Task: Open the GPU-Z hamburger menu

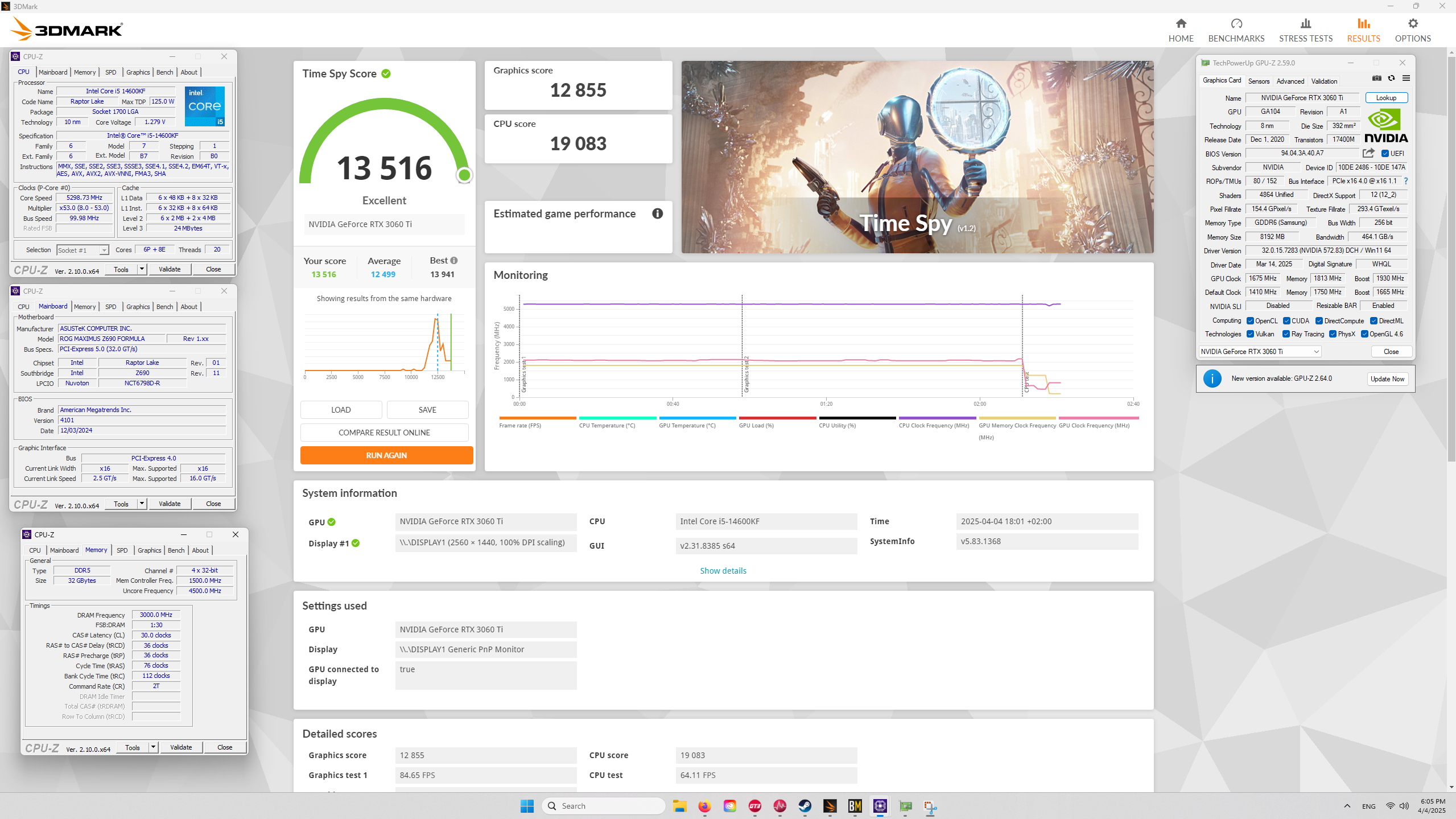Action: (1406, 79)
